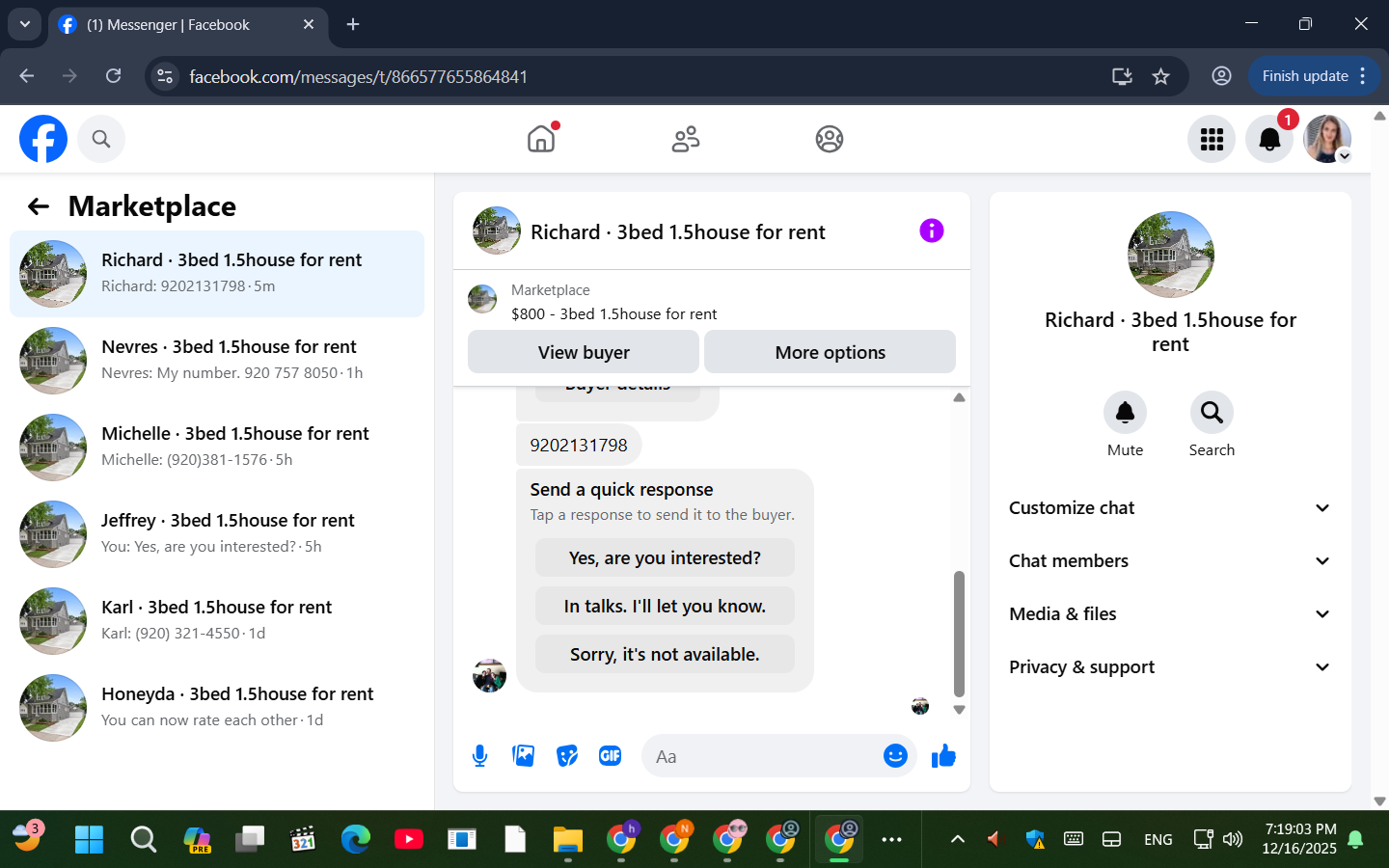Expand Privacy & support section
The width and height of the screenshot is (1389, 868).
1170,667
